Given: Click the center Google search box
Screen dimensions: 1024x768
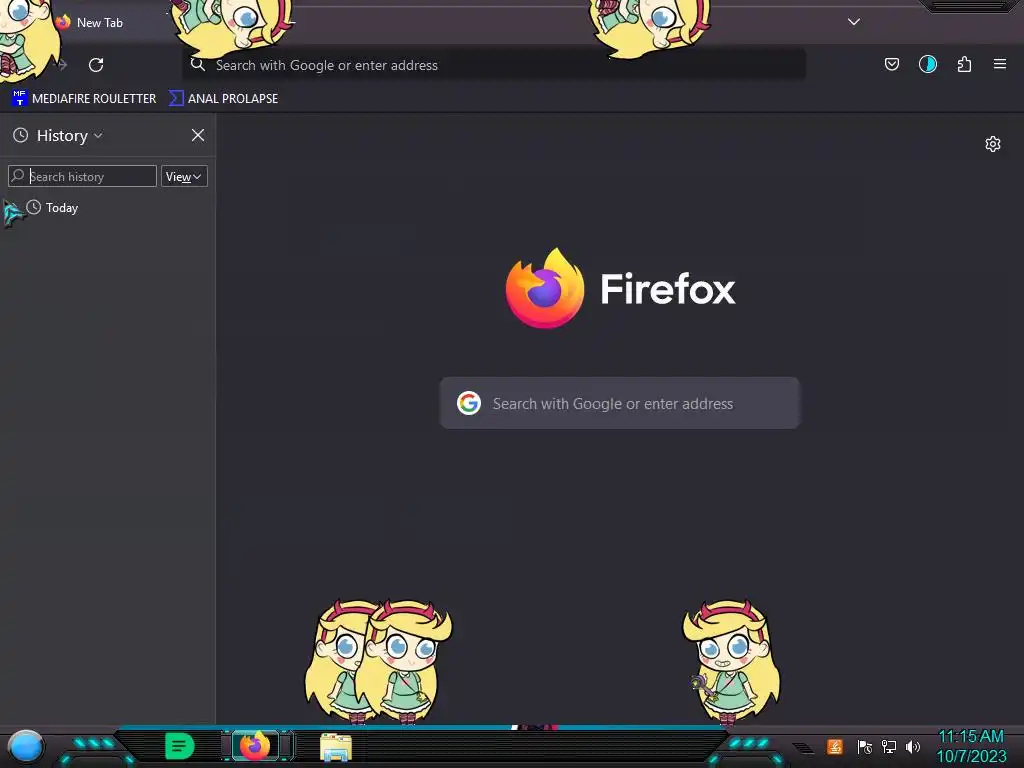Looking at the screenshot, I should 620,403.
